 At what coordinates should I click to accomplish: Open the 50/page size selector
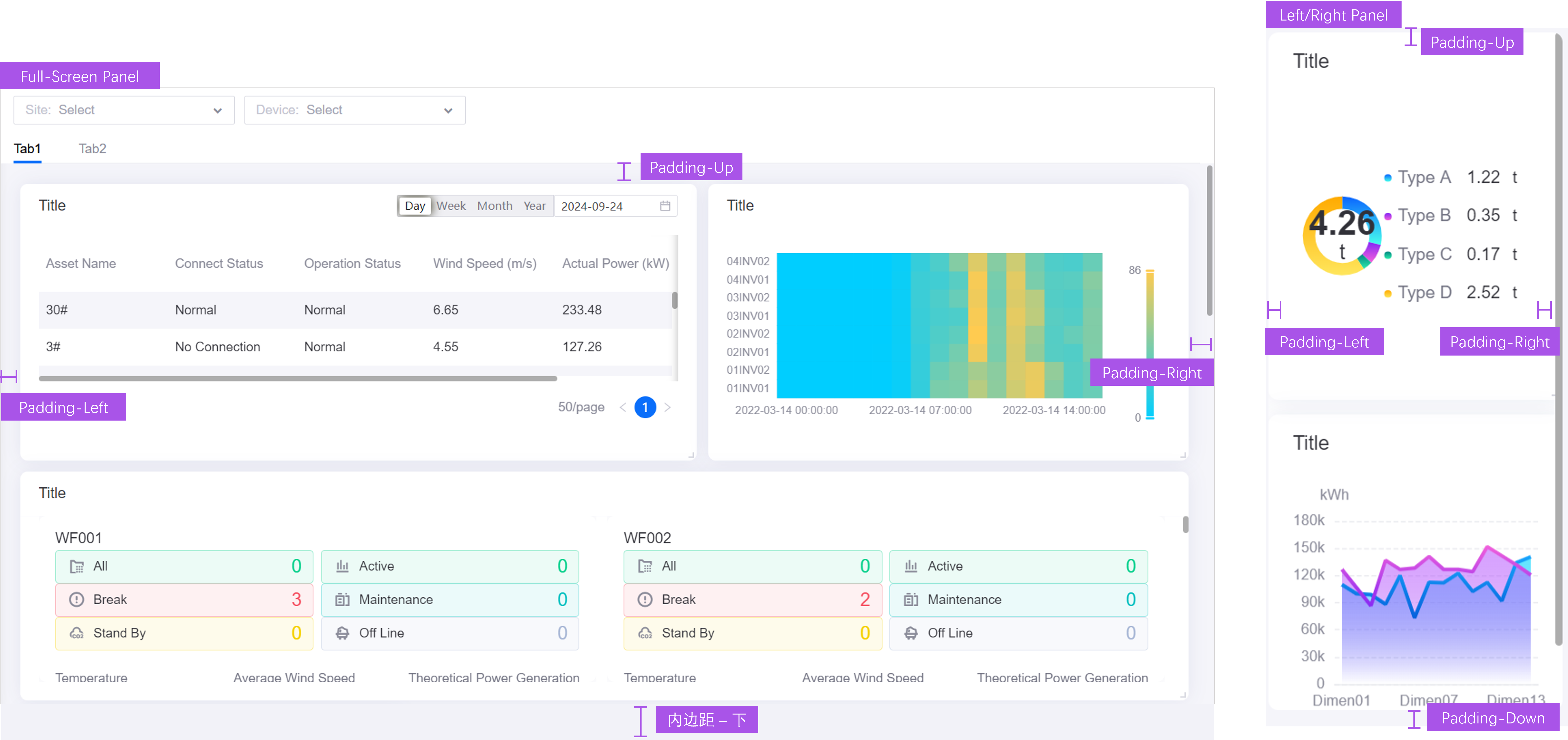tap(581, 407)
